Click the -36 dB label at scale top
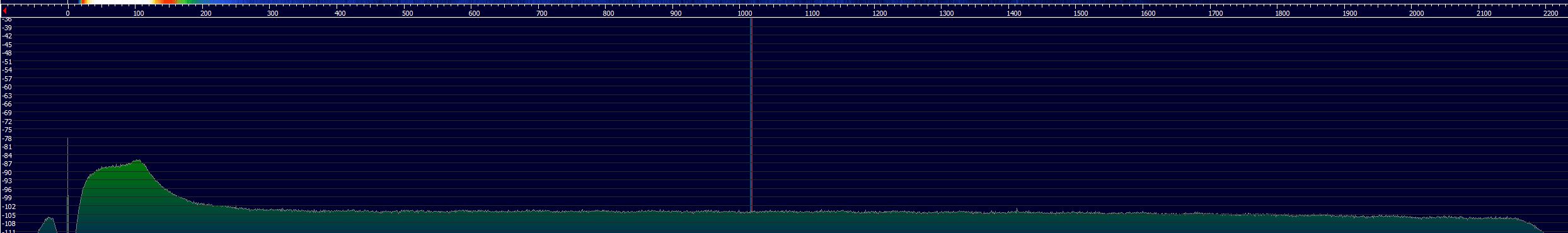Screen dimensions: 1568x233 tap(7, 20)
